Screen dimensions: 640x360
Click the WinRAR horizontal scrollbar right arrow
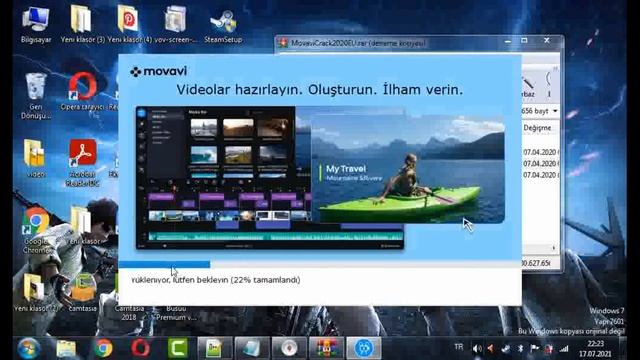coord(554,248)
